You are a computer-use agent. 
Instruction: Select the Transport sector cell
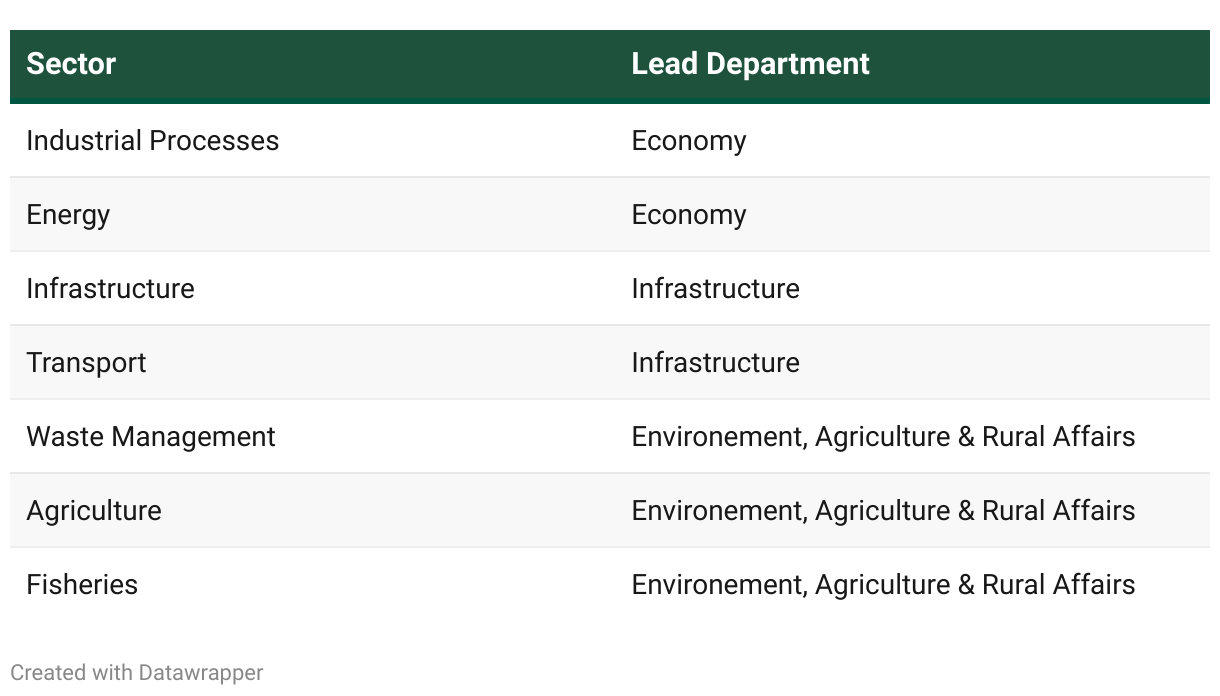[x=86, y=363]
